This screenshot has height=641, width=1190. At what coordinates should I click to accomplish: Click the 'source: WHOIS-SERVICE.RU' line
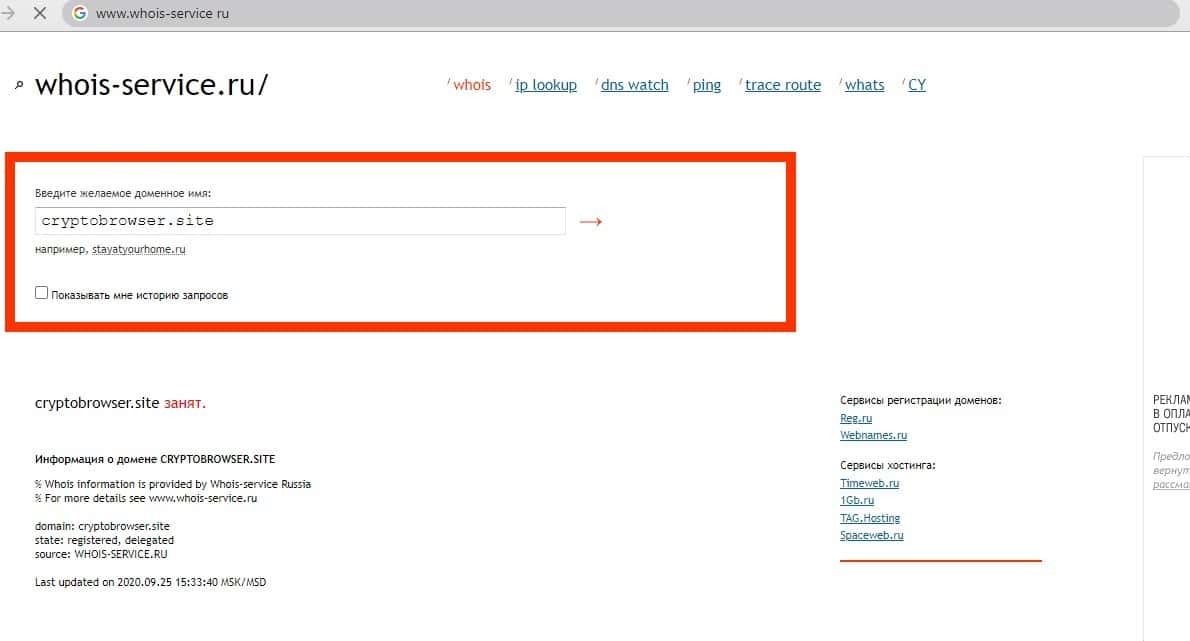[x=101, y=554]
